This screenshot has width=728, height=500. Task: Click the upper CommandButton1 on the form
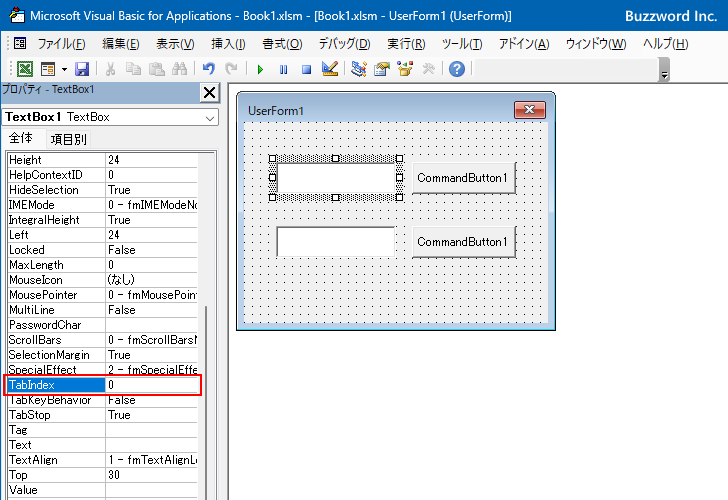pyautogui.click(x=464, y=178)
